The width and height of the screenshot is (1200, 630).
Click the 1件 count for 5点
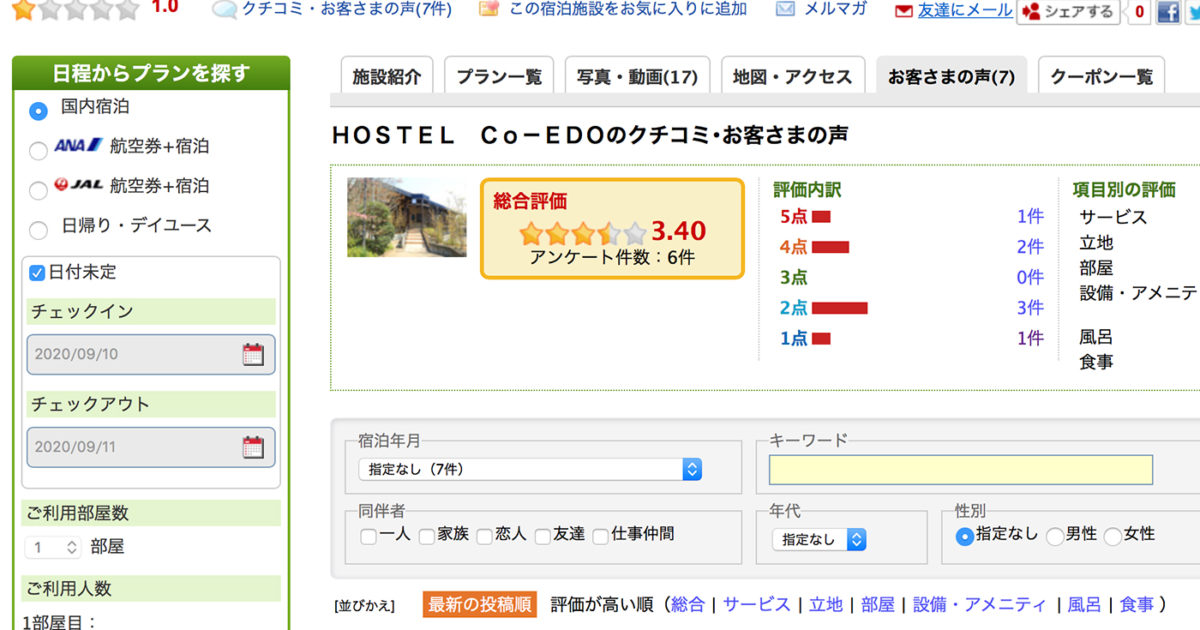(1030, 217)
